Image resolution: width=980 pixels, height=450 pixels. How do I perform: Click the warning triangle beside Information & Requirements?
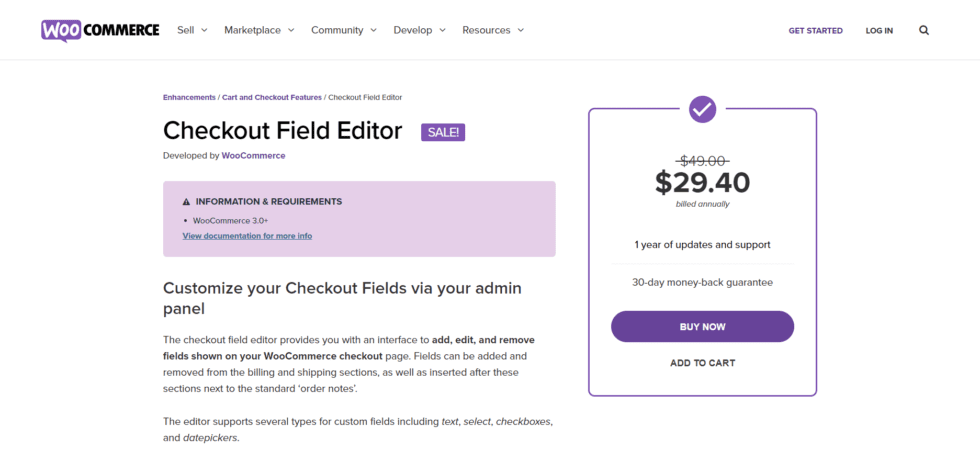pos(186,202)
